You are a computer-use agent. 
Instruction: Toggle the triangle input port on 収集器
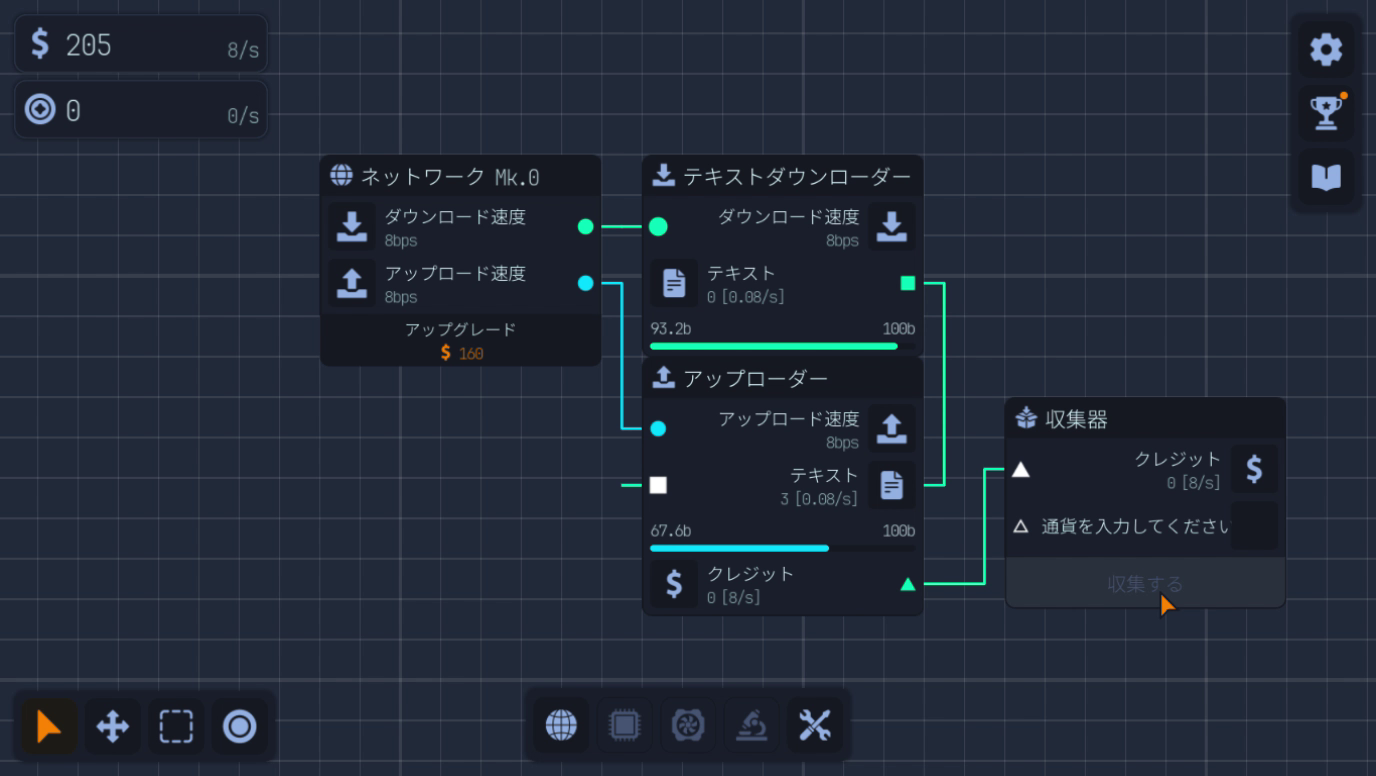(1022, 470)
